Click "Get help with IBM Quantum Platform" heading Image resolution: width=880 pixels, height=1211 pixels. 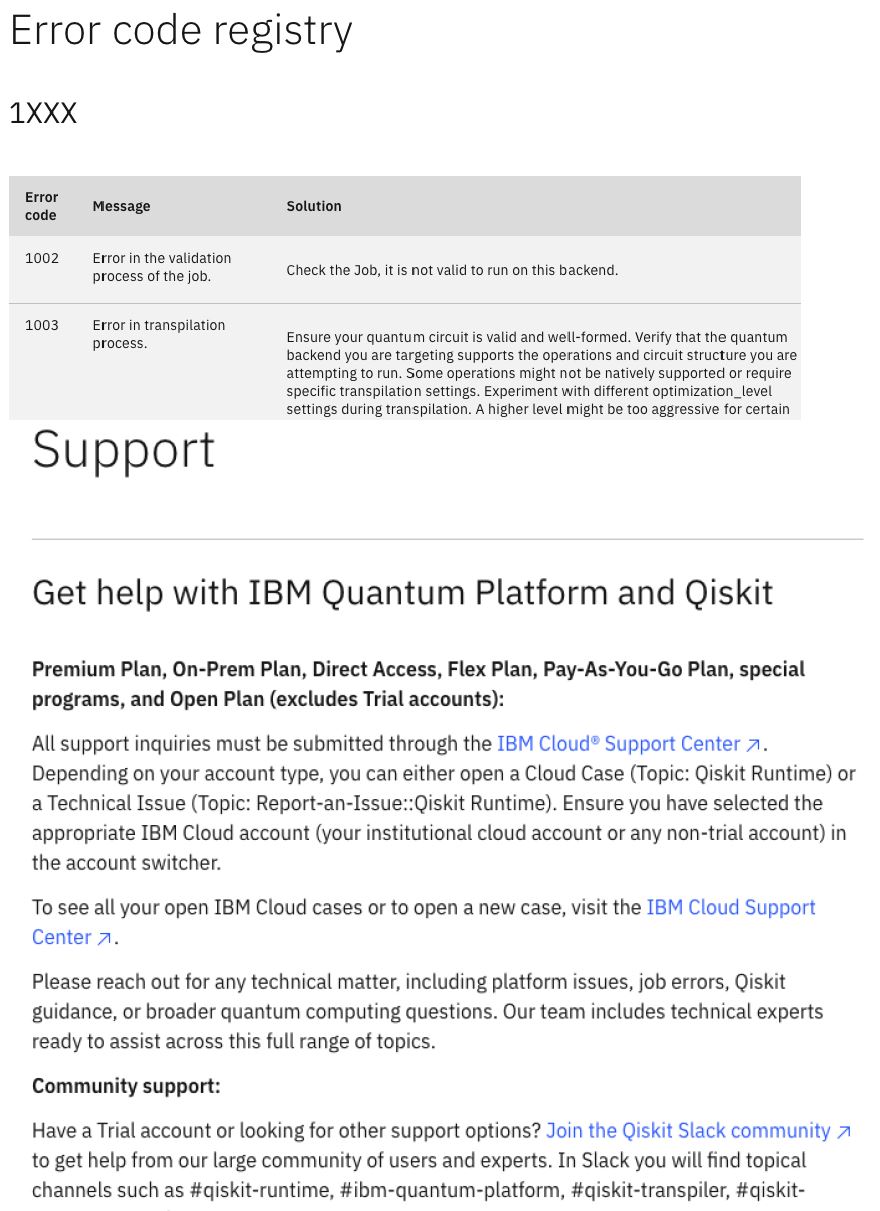click(402, 592)
